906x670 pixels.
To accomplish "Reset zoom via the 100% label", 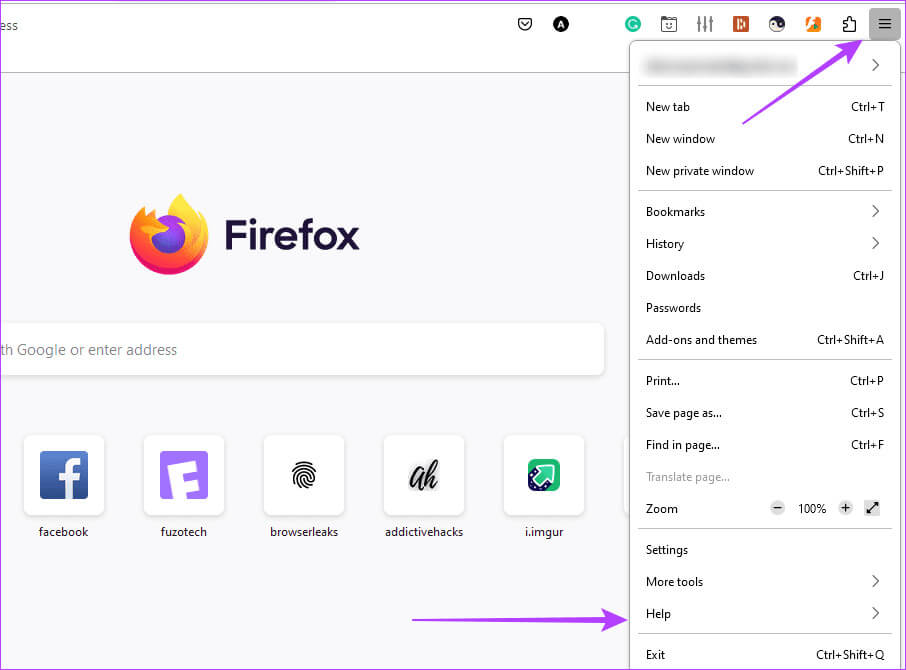I will point(812,509).
